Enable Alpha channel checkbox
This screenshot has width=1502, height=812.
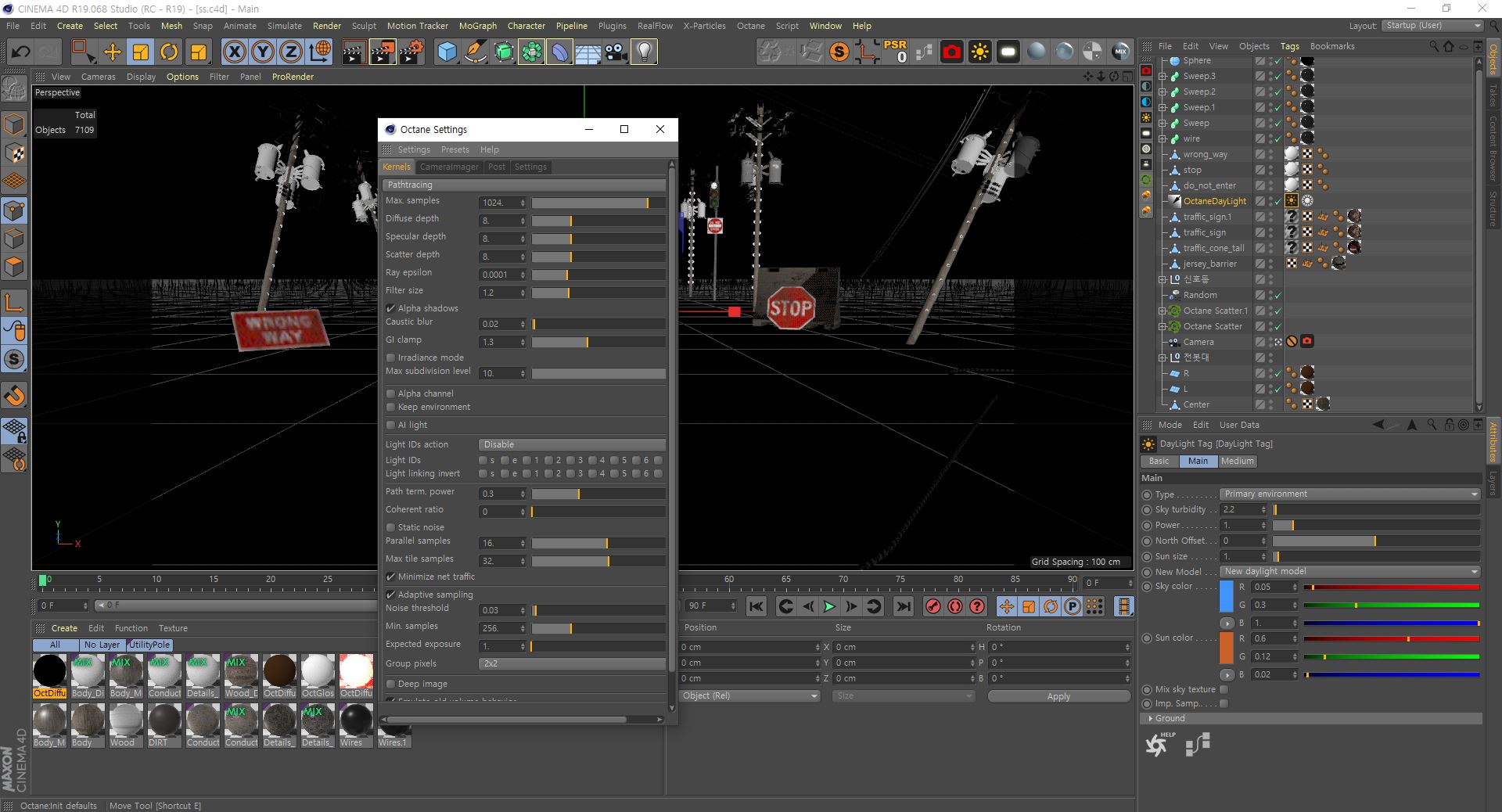coord(390,393)
